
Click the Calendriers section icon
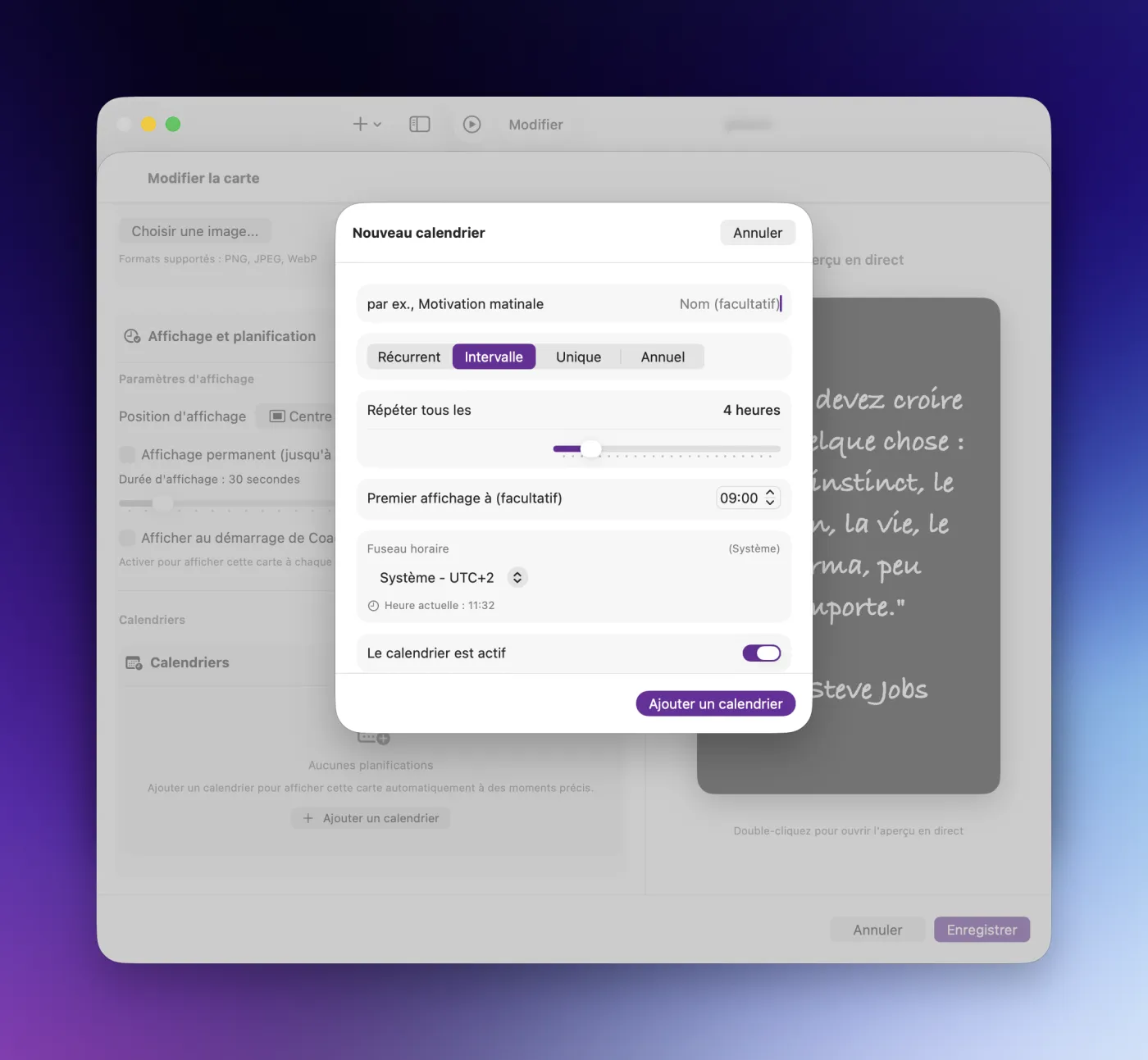[x=134, y=662]
